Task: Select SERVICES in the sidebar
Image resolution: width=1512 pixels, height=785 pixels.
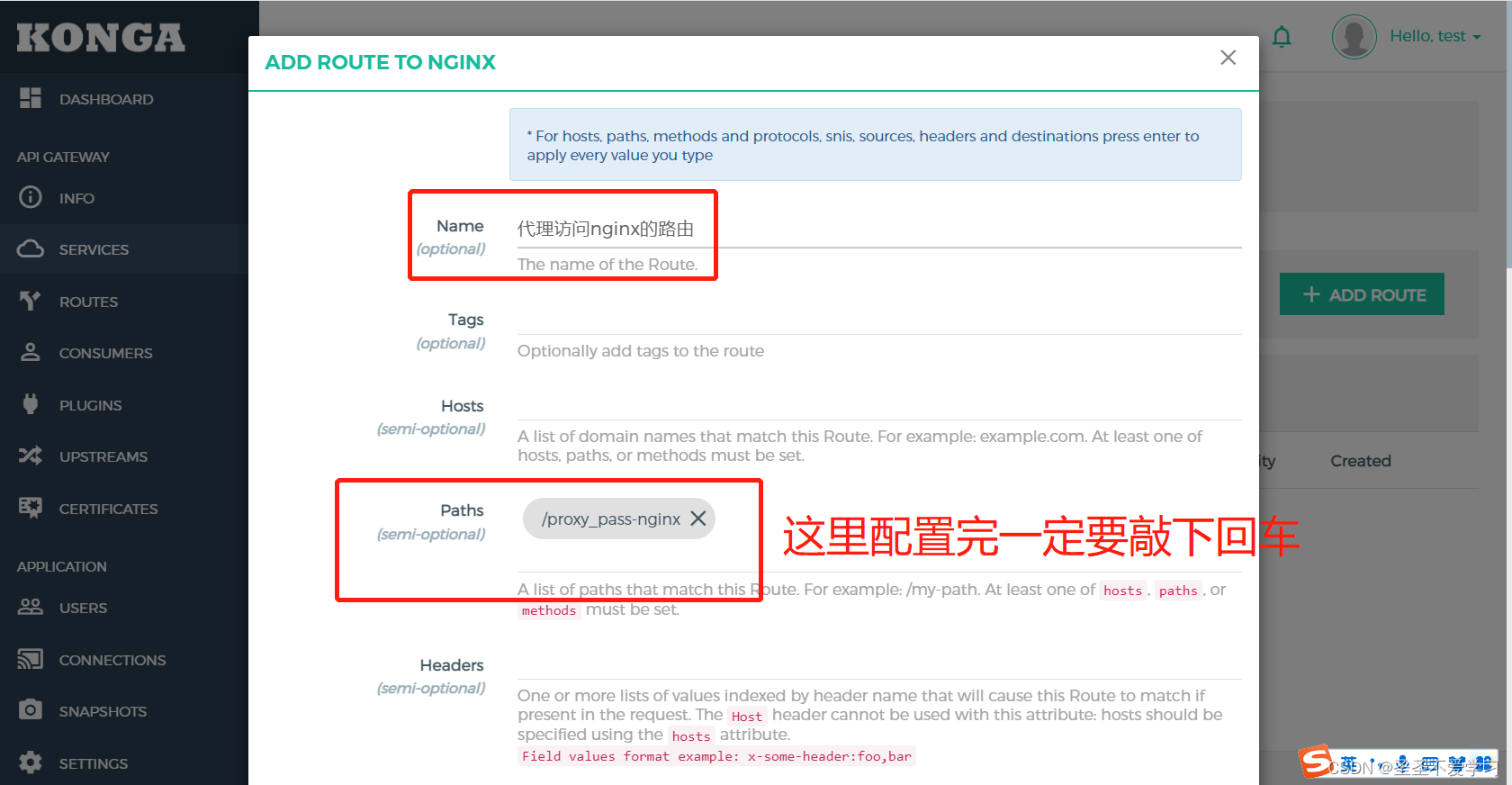Action: [x=94, y=249]
